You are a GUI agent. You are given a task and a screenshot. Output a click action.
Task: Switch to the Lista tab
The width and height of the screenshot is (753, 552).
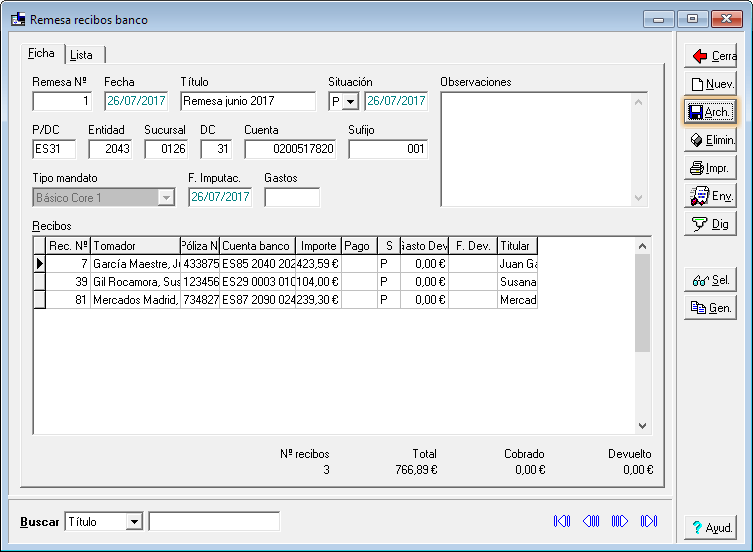83,55
